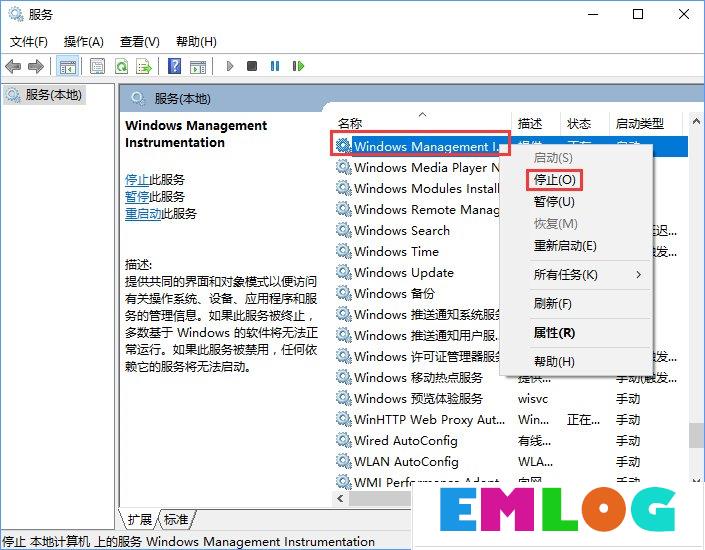Choose 刷新(F) in the context menu
The width and height of the screenshot is (705, 550).
[x=552, y=304]
